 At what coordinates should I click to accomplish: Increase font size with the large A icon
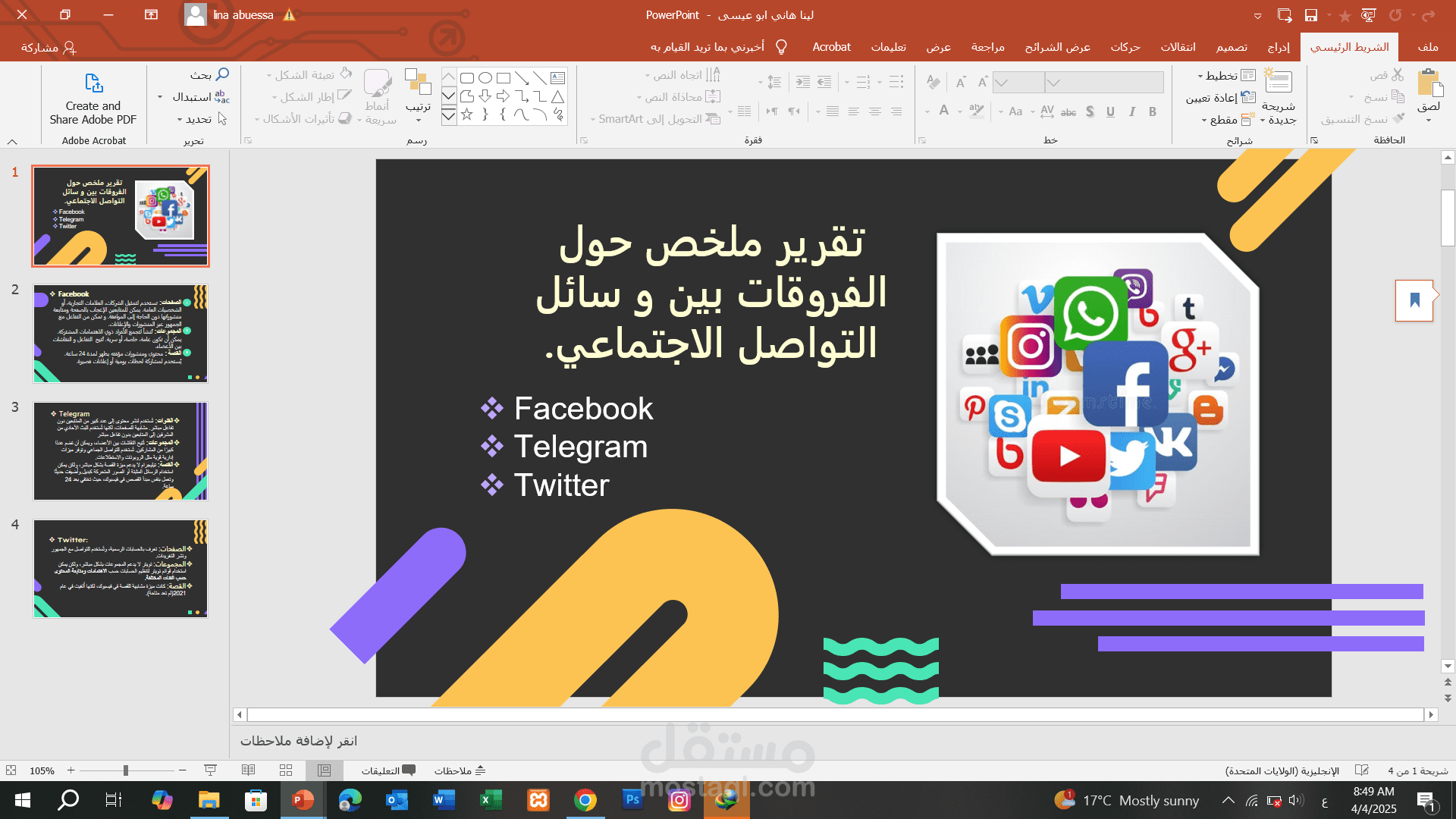point(982,82)
